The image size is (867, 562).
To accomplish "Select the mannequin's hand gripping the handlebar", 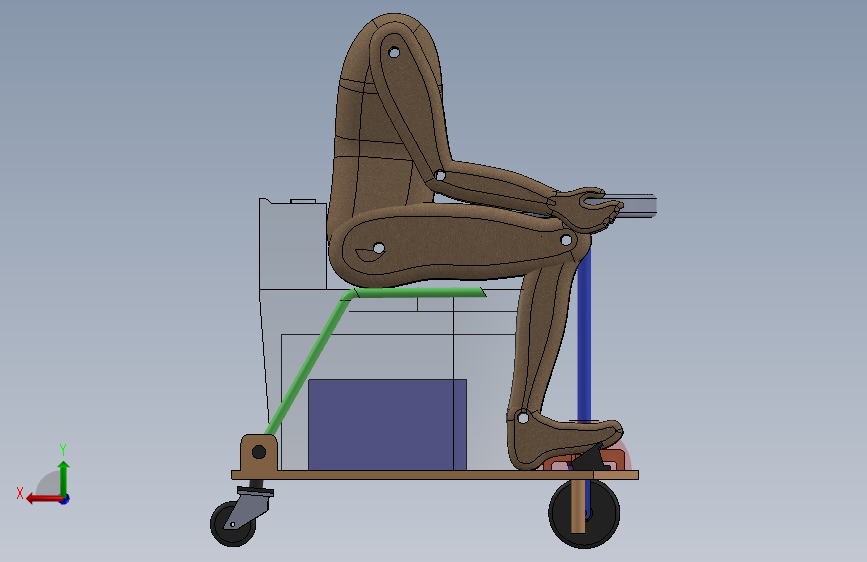I will pyautogui.click(x=586, y=210).
